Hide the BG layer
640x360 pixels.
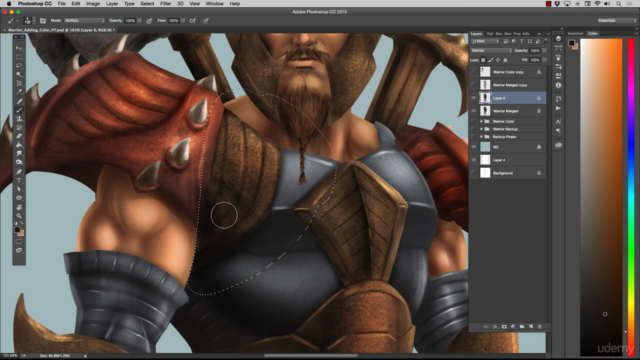coord(473,147)
